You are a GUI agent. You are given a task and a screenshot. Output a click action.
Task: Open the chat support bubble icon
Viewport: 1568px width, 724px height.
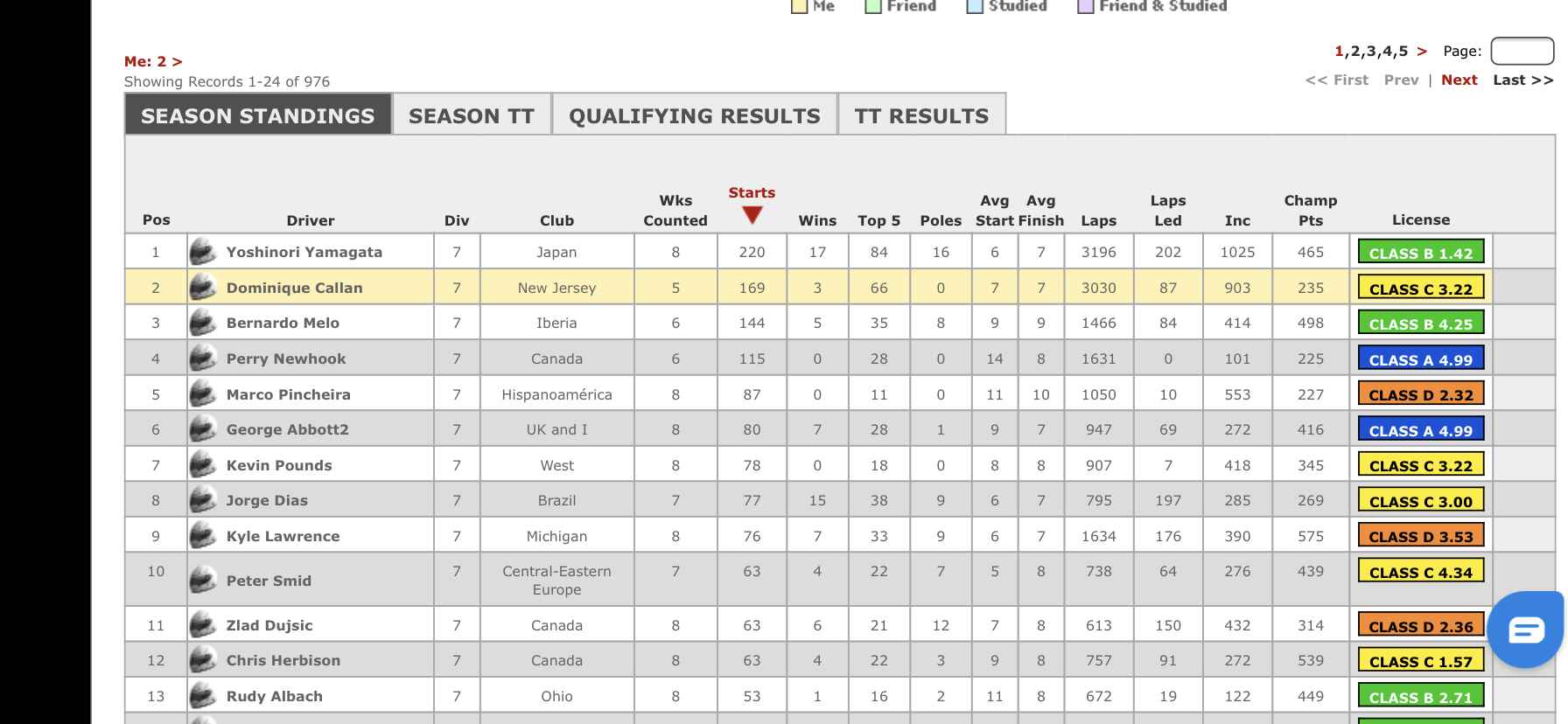point(1526,629)
